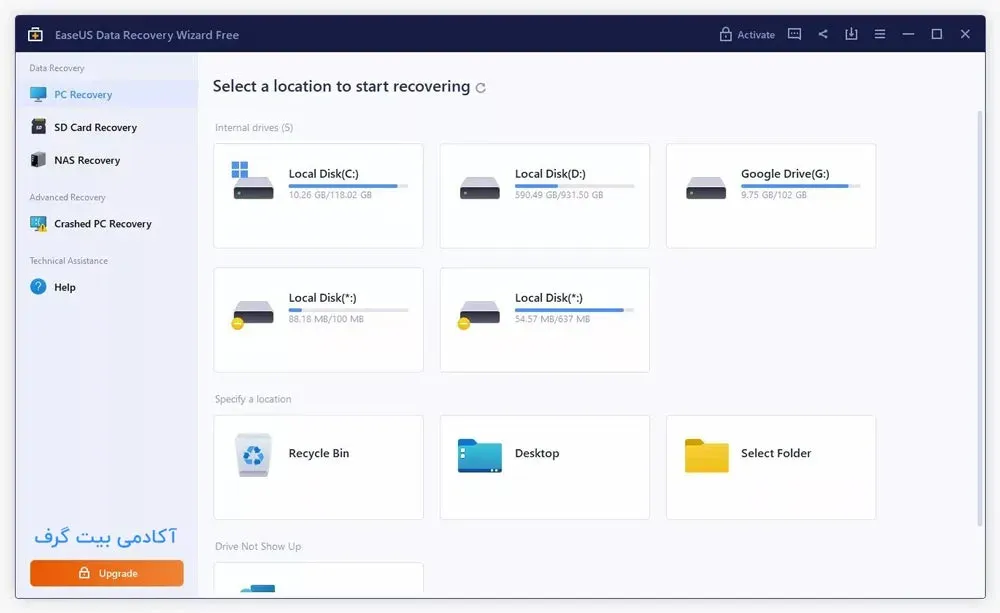Click the 100 MB Local Disk(*:) icon
1000x613 pixels.
[253, 314]
